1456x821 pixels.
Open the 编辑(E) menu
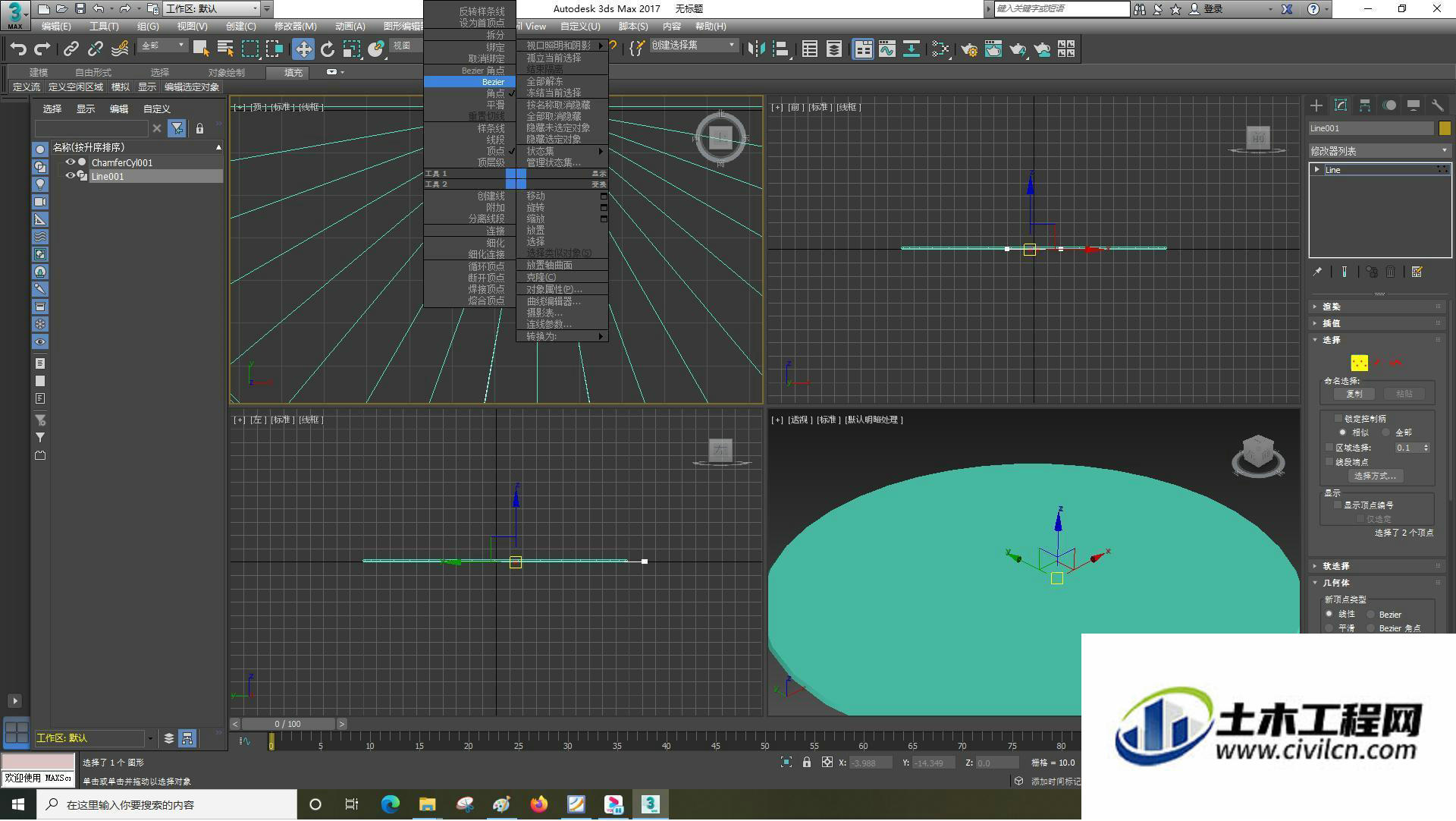pyautogui.click(x=56, y=27)
